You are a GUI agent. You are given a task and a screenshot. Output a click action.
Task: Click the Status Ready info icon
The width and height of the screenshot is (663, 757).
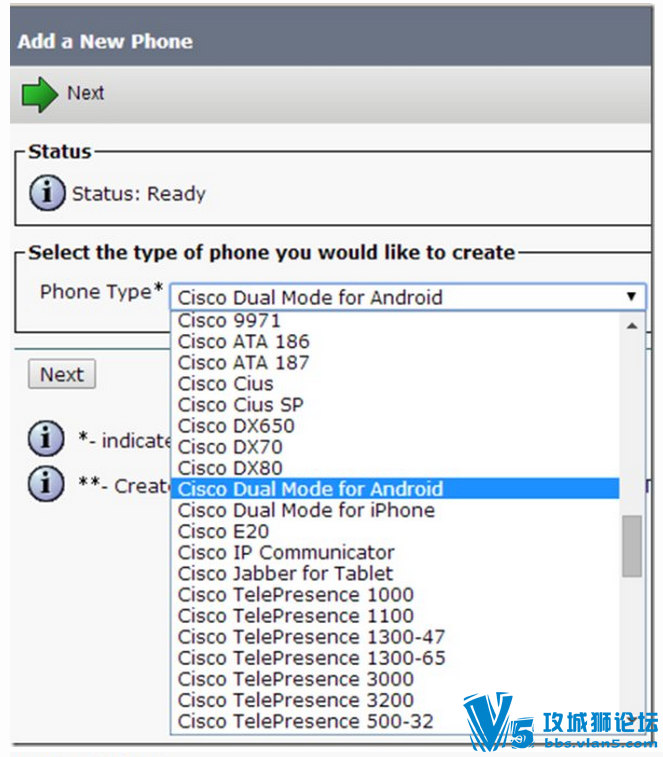pyautogui.click(x=47, y=193)
